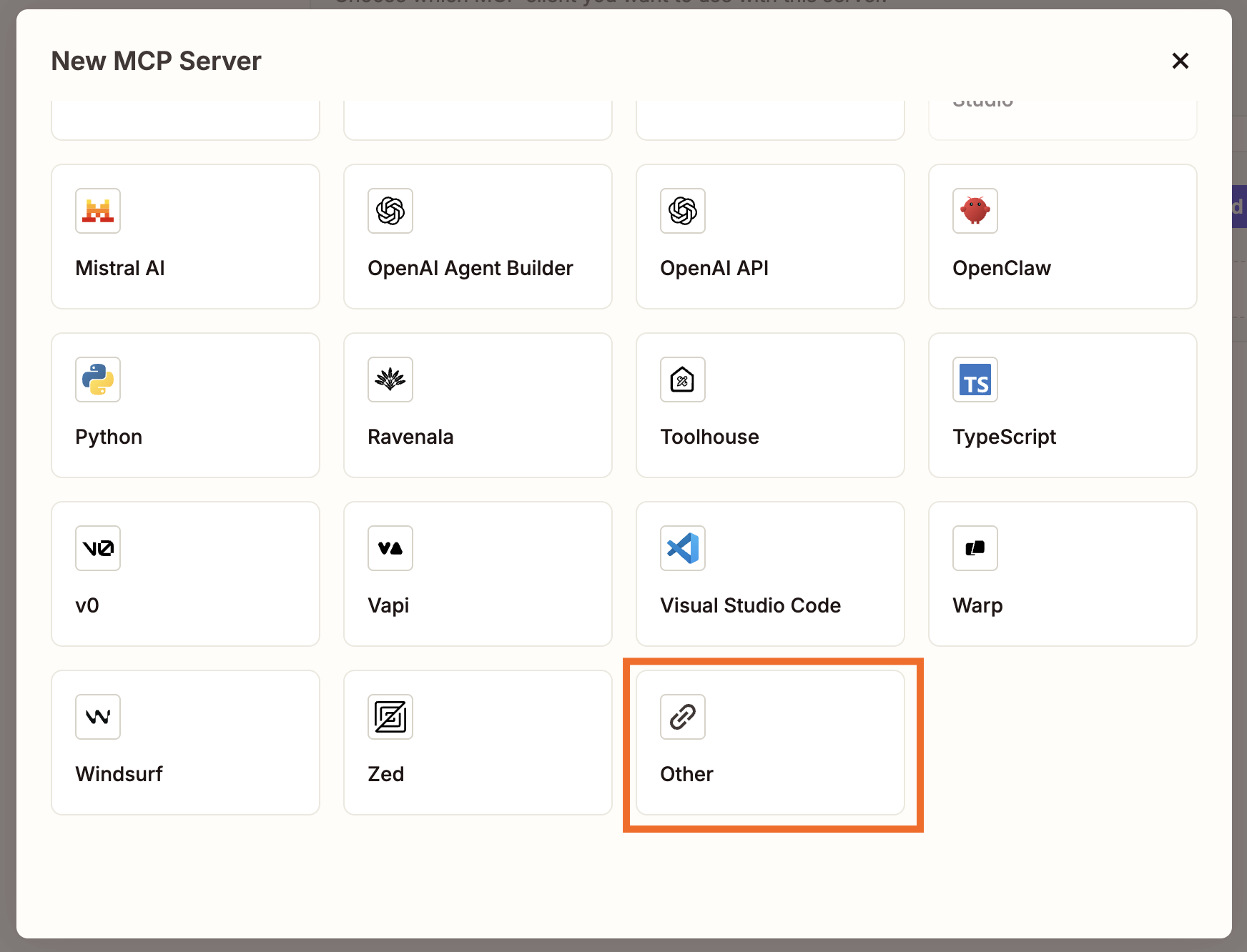Click the OpenClaw red mascot icon

click(x=975, y=211)
